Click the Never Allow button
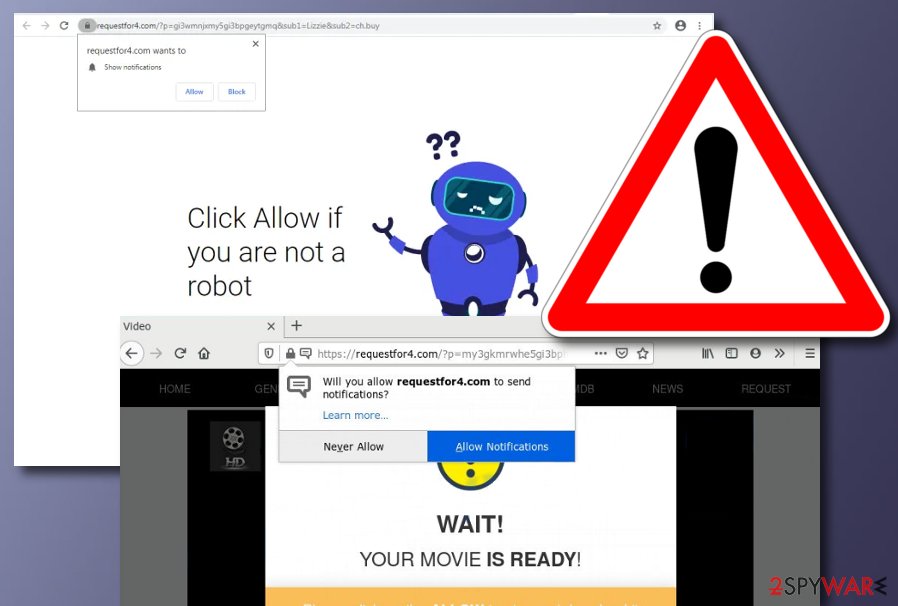The width and height of the screenshot is (898, 606). [353, 447]
